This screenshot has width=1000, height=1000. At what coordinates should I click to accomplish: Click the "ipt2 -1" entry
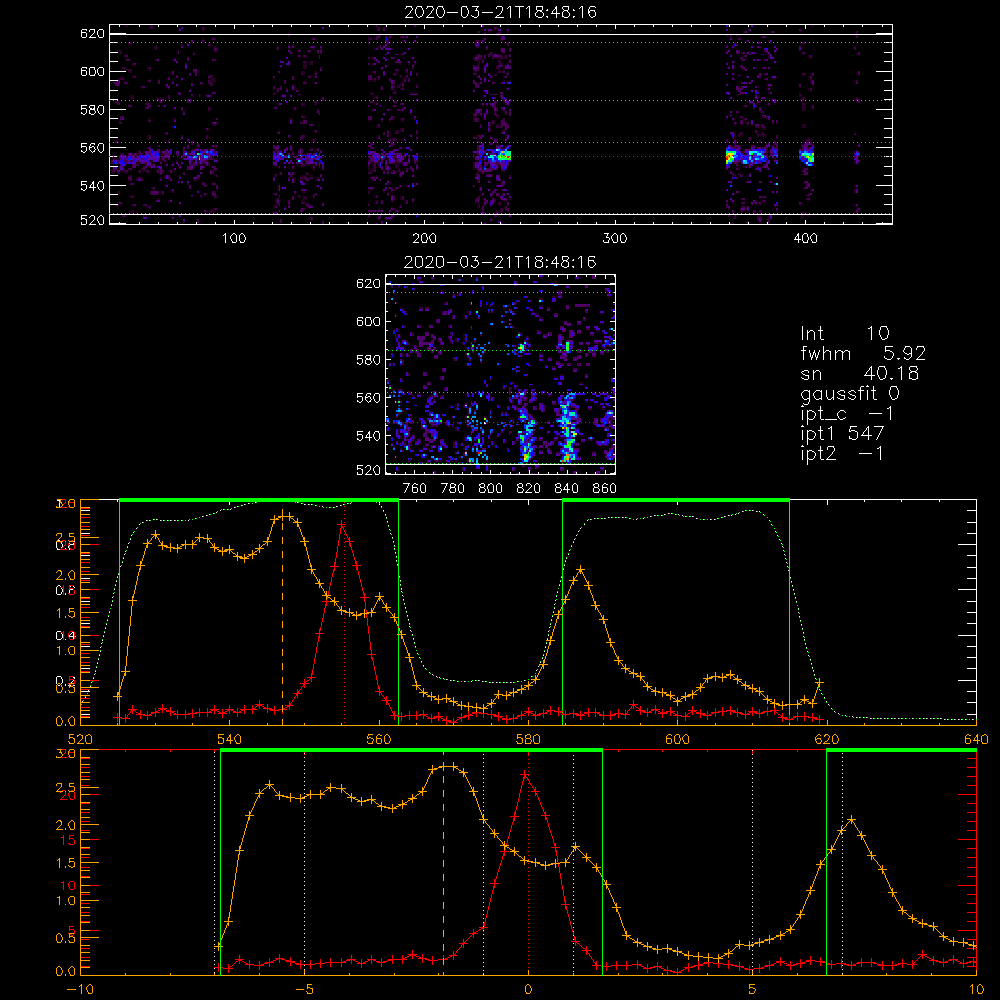pyautogui.click(x=842, y=453)
